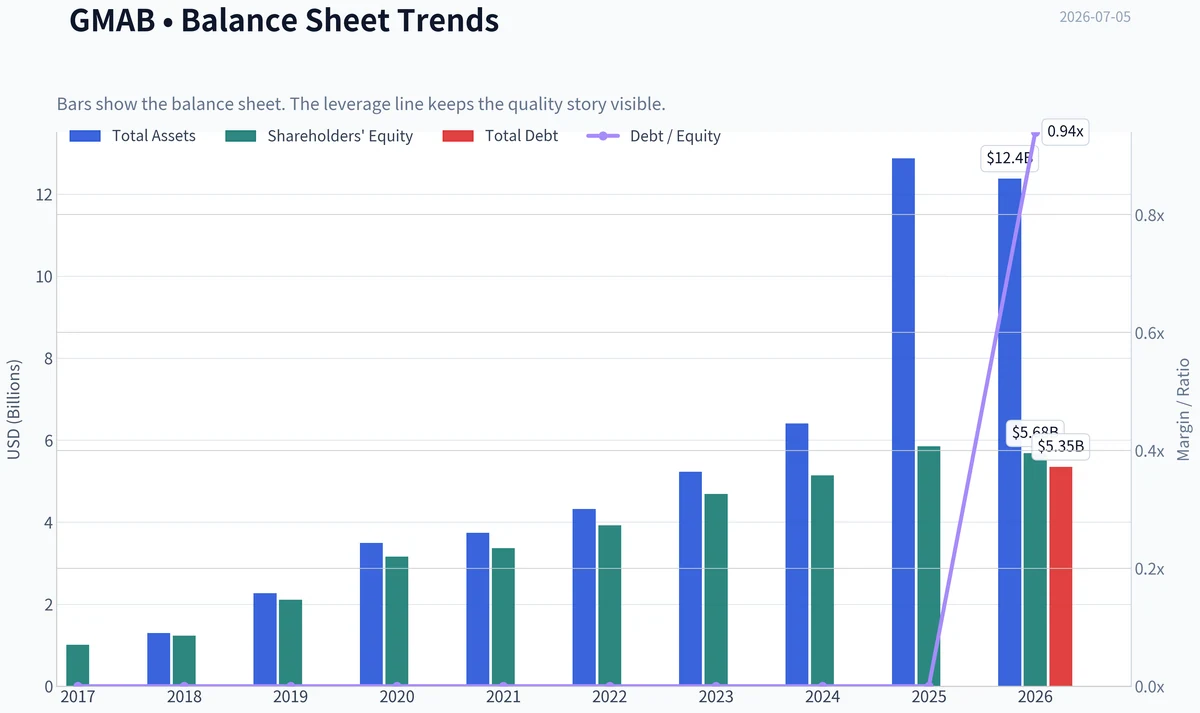Click the "2023" x-axis label
Screen dimensions: 1200x713
point(716,696)
